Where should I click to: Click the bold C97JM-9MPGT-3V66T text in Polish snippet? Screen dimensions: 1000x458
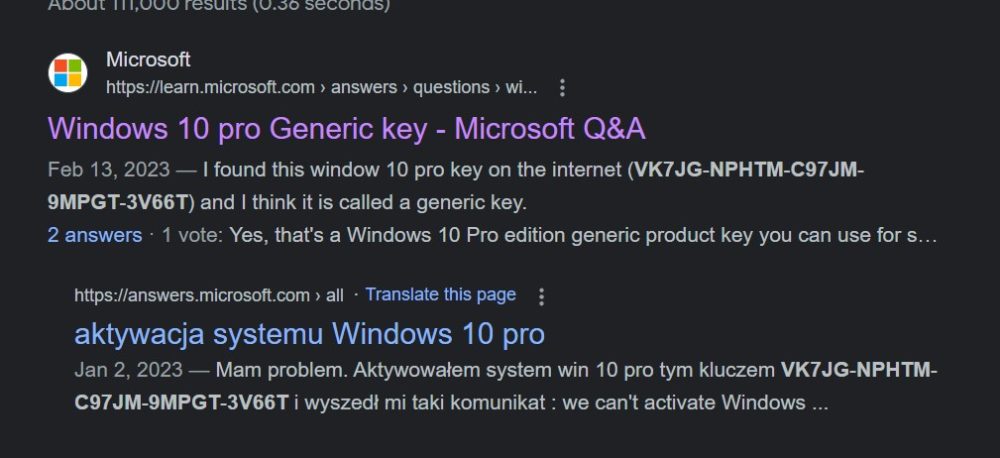pos(181,403)
